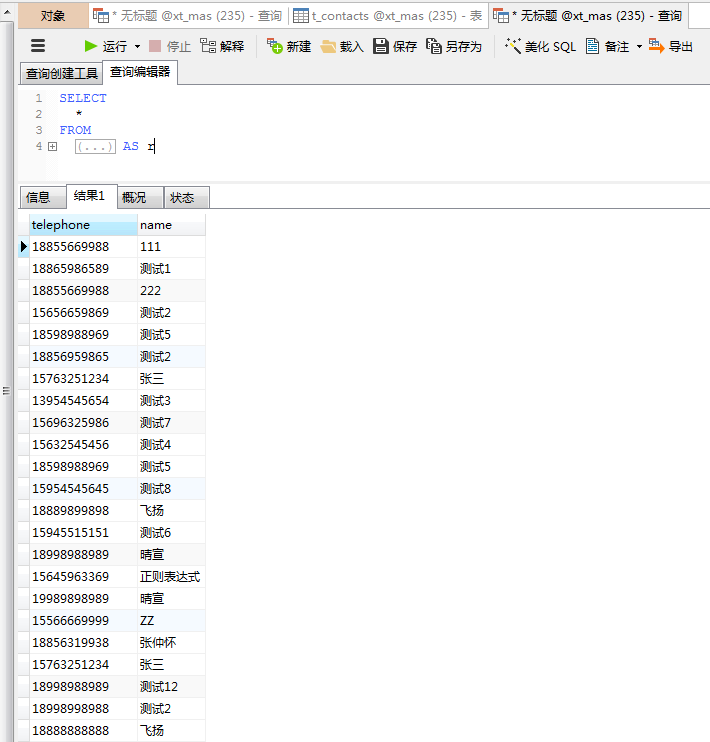
Task: Load a file with 载入
Action: pyautogui.click(x=342, y=46)
